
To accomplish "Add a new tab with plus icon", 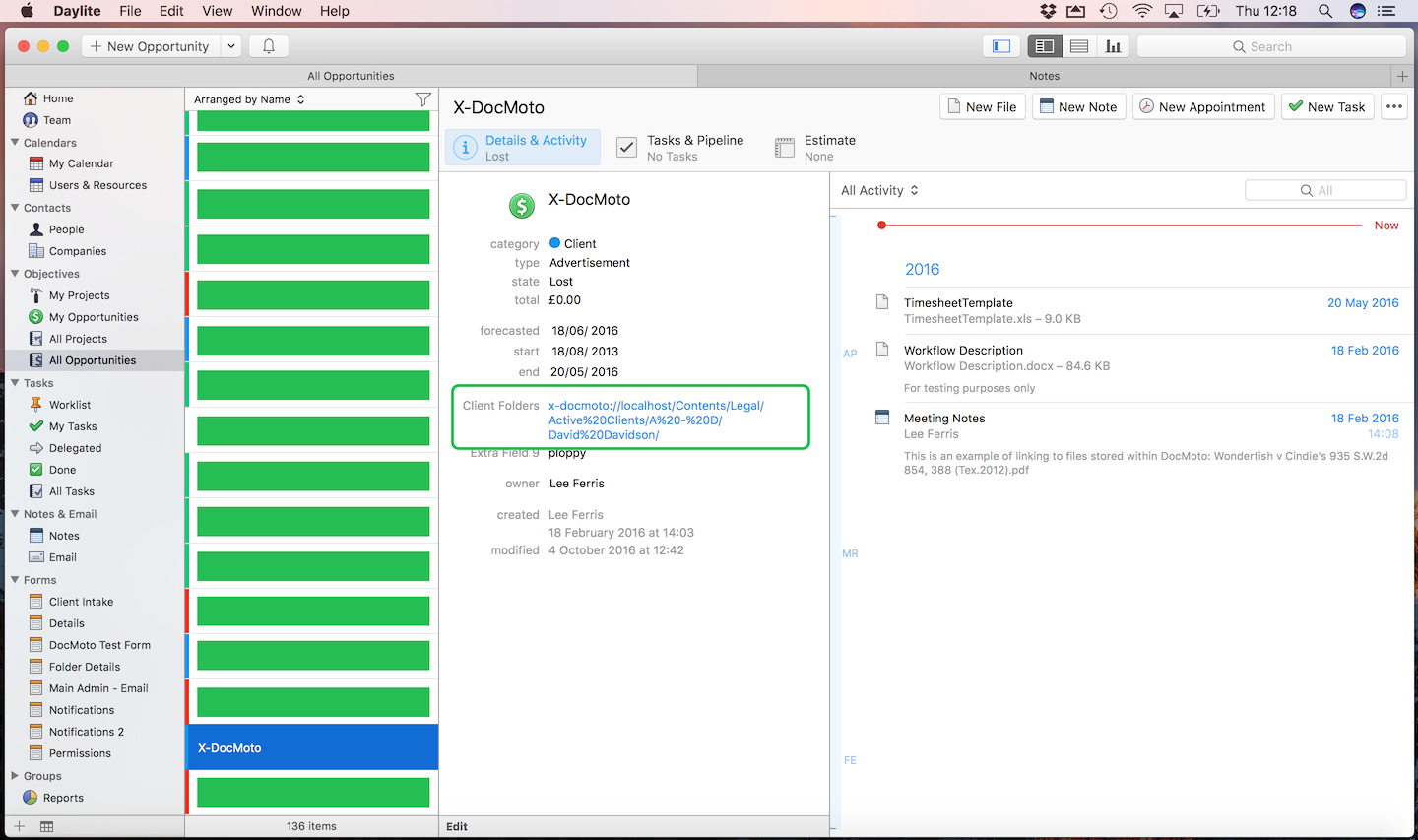I will [x=1402, y=76].
